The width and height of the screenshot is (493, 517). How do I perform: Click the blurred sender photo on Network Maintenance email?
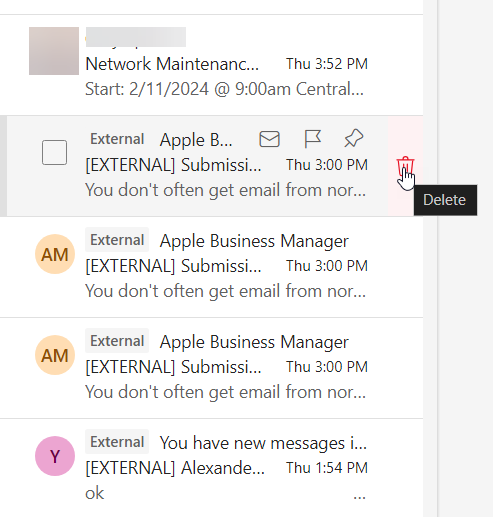54,51
